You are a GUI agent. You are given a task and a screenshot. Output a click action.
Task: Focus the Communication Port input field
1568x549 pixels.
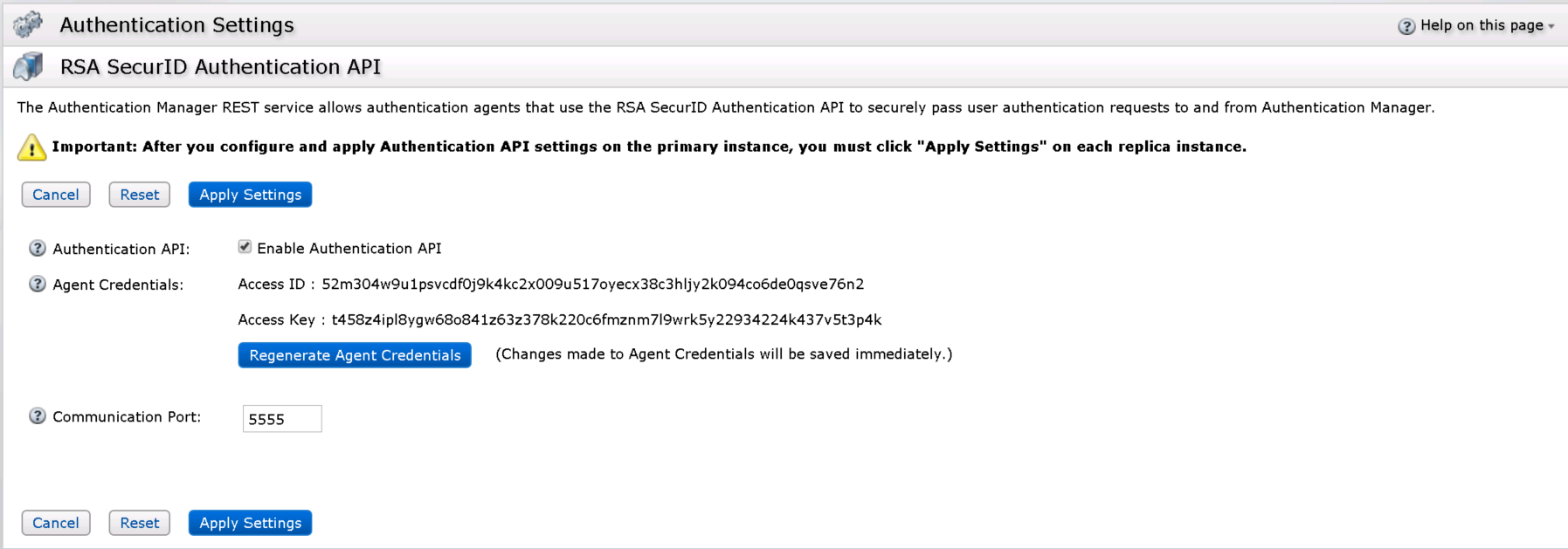(x=282, y=419)
